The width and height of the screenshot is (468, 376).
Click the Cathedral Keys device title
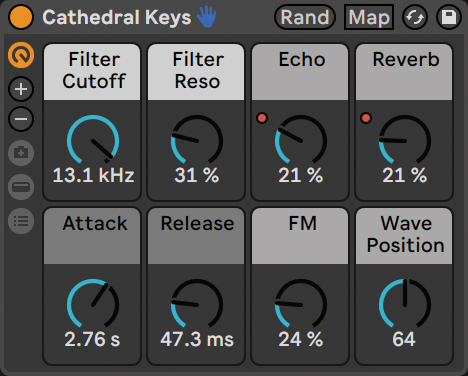[117, 17]
